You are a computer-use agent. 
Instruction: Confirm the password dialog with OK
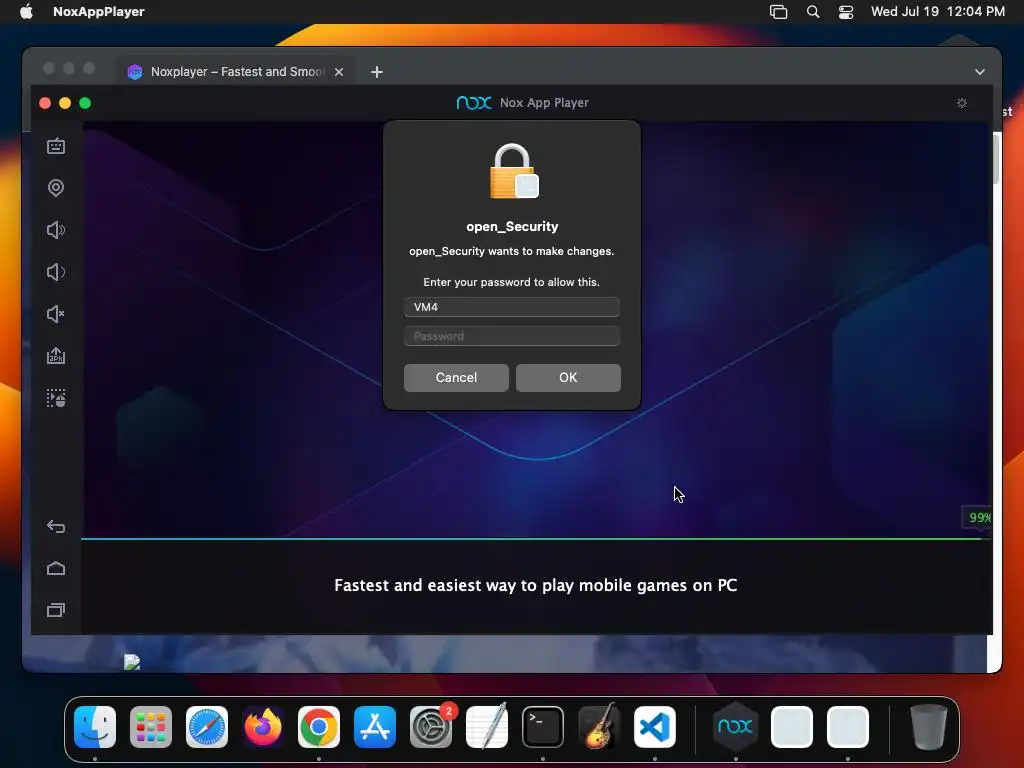pyautogui.click(x=568, y=377)
